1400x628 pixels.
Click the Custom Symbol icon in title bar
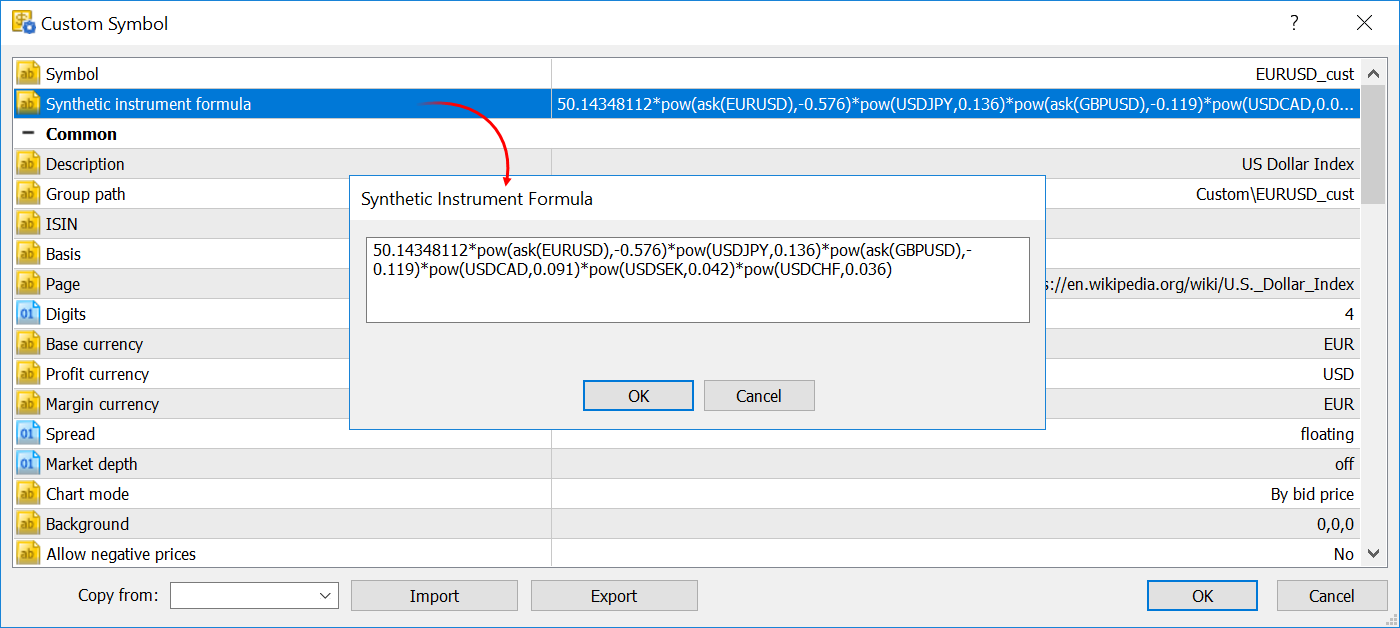click(22, 22)
